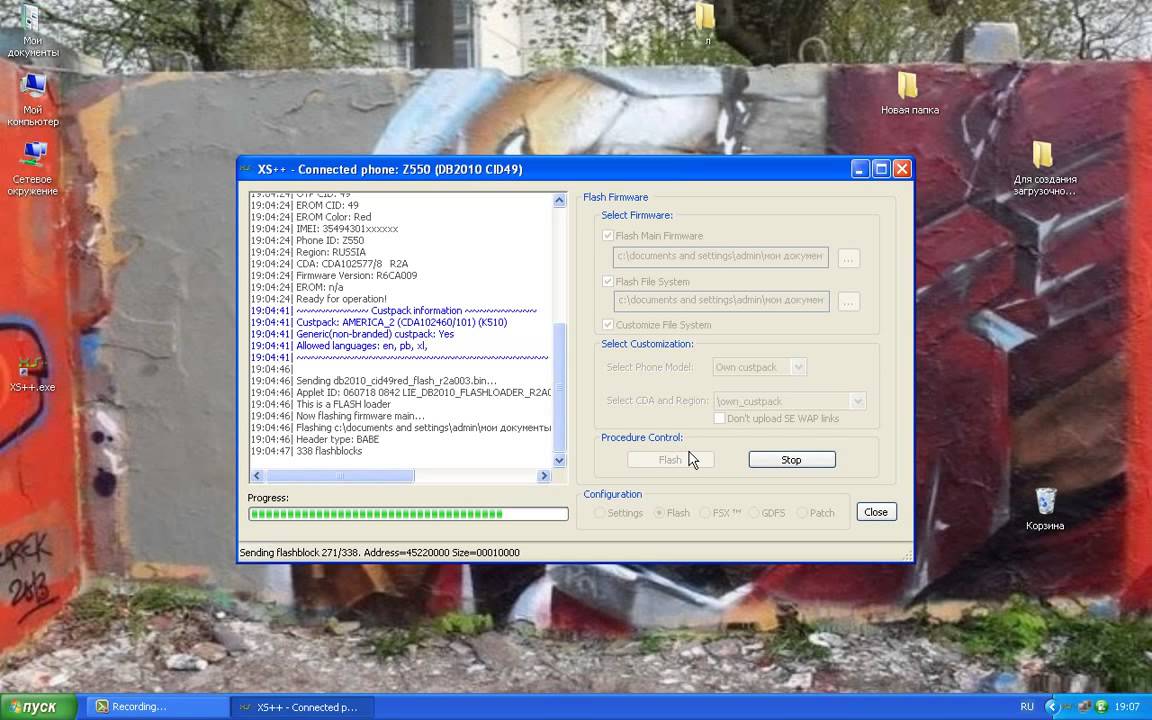Click the file system path field
The width and height of the screenshot is (1152, 720).
click(x=721, y=300)
